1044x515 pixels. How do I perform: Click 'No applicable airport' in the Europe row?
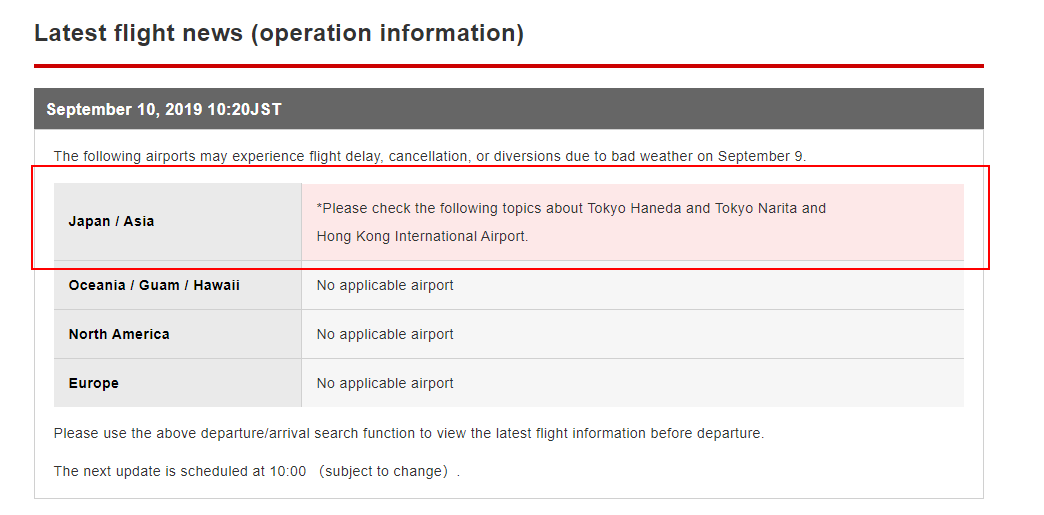(385, 383)
